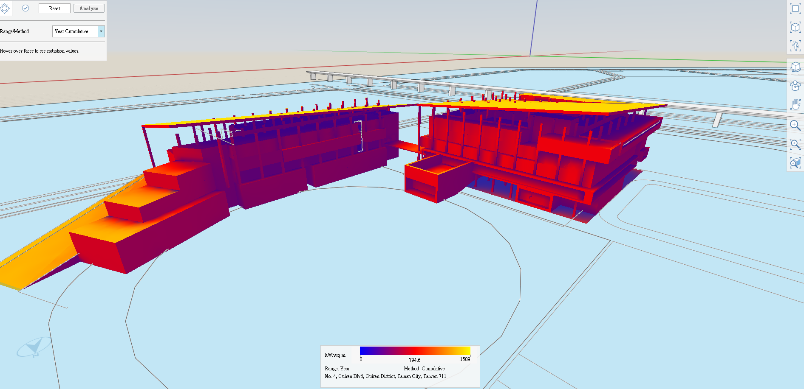The image size is (804, 389).
Task: Click the zoom to selection icon
Action: coord(795,163)
